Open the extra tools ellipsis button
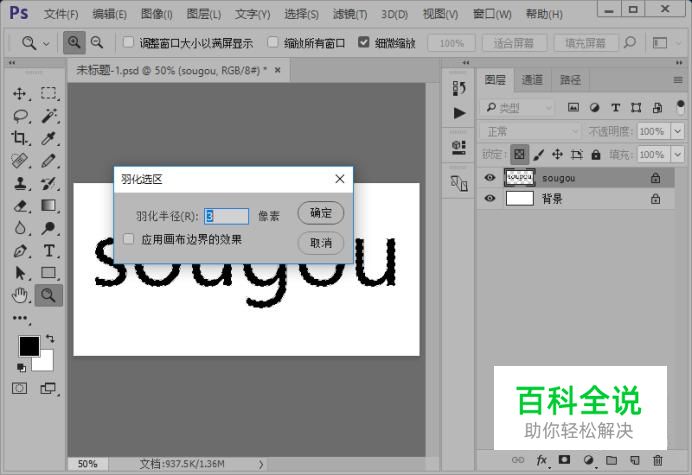Viewport: 692px width, 475px height. coord(20,318)
